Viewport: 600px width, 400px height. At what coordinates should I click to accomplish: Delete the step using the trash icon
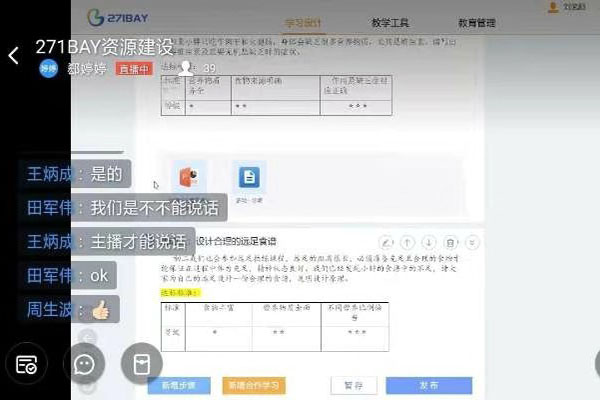coord(451,242)
